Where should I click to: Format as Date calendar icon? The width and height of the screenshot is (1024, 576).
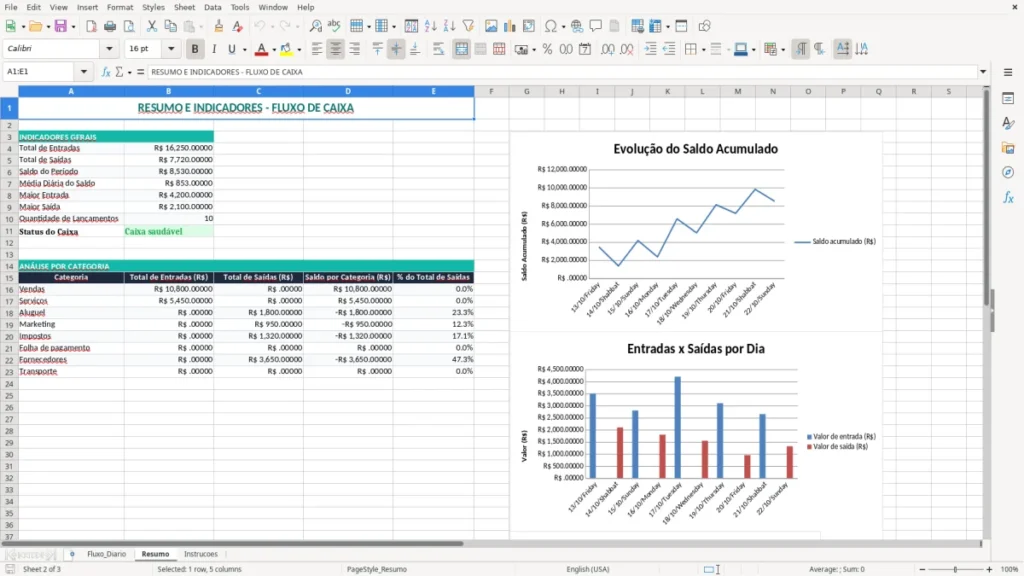(585, 49)
